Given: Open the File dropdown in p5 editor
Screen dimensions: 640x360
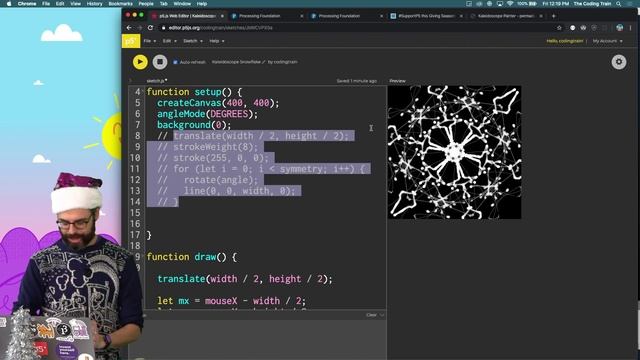Looking at the screenshot, I should point(149,41).
